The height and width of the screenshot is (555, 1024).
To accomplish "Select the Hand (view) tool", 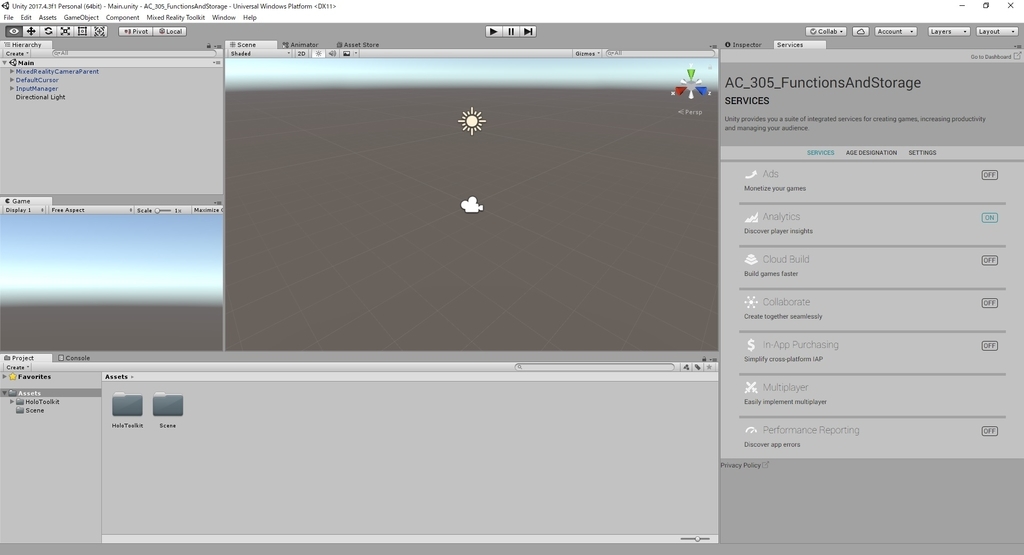I will click(x=14, y=31).
